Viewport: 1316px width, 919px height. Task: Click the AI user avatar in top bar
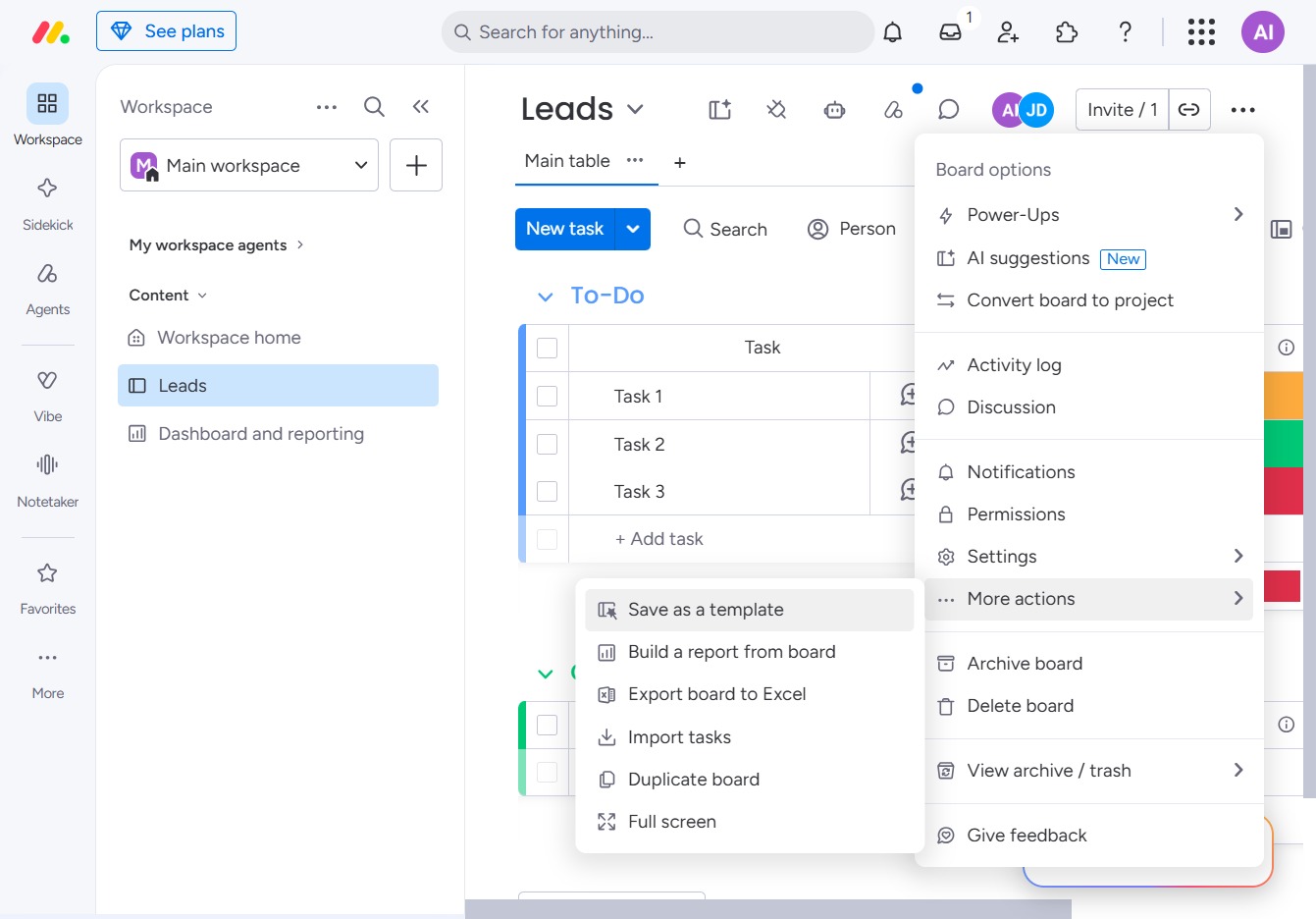point(1263,32)
